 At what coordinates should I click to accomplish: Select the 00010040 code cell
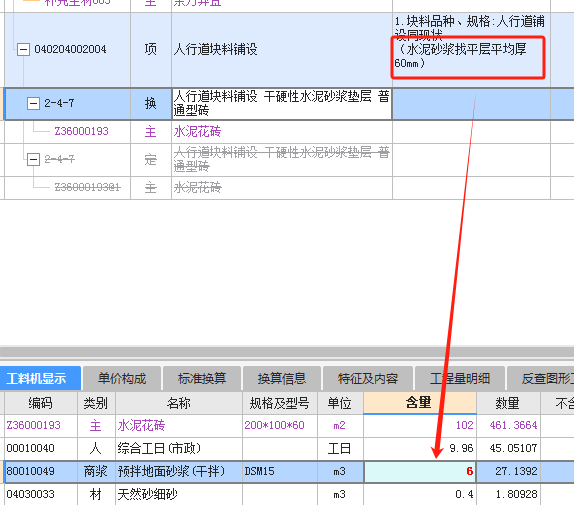[41, 449]
